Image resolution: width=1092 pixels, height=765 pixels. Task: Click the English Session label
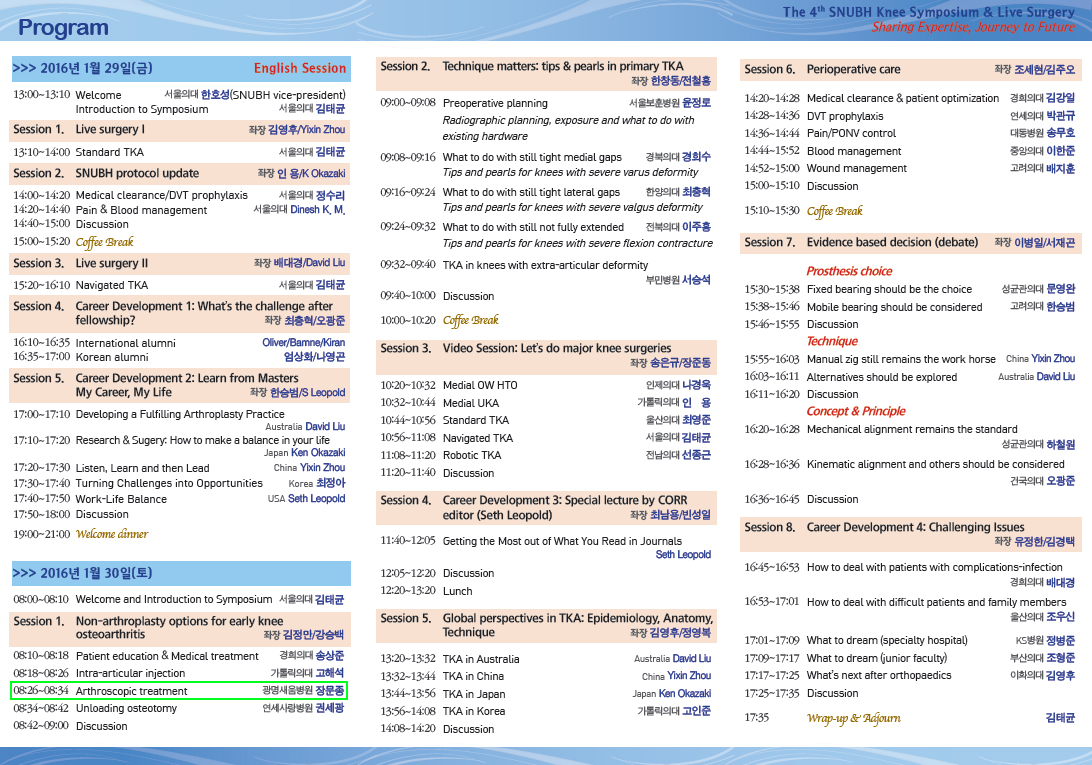coord(299,68)
